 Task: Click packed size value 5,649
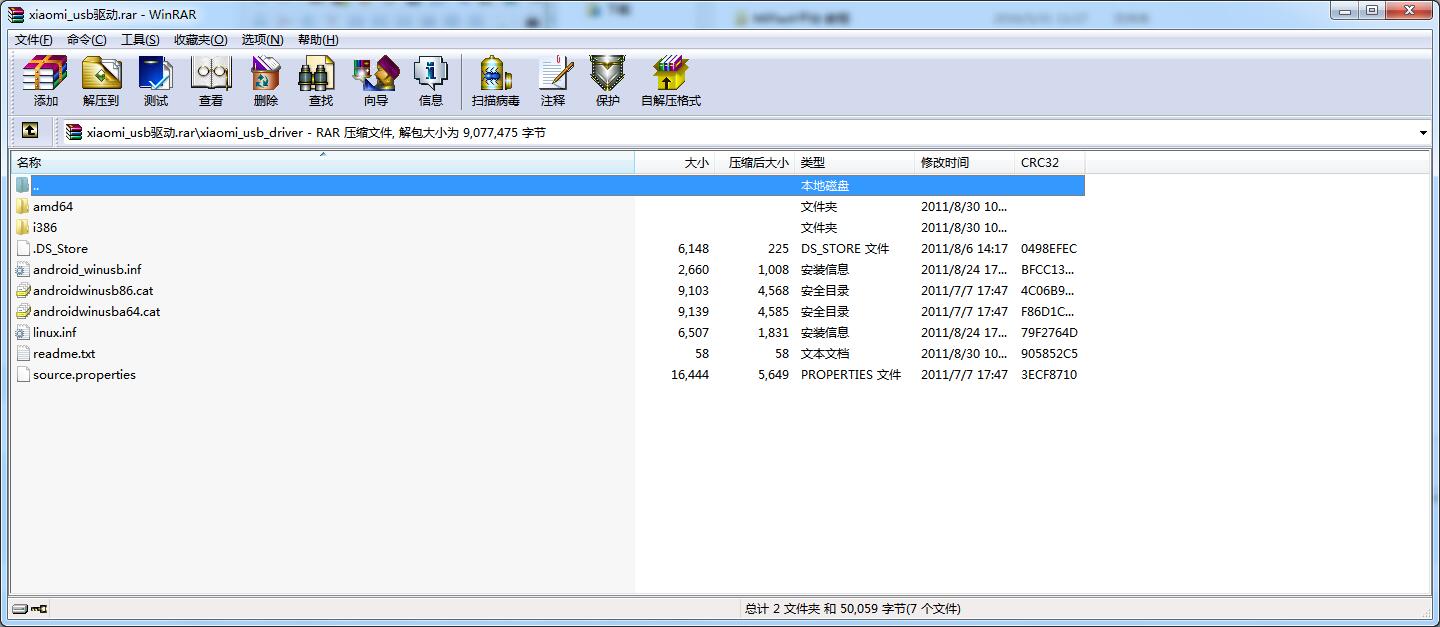(773, 374)
